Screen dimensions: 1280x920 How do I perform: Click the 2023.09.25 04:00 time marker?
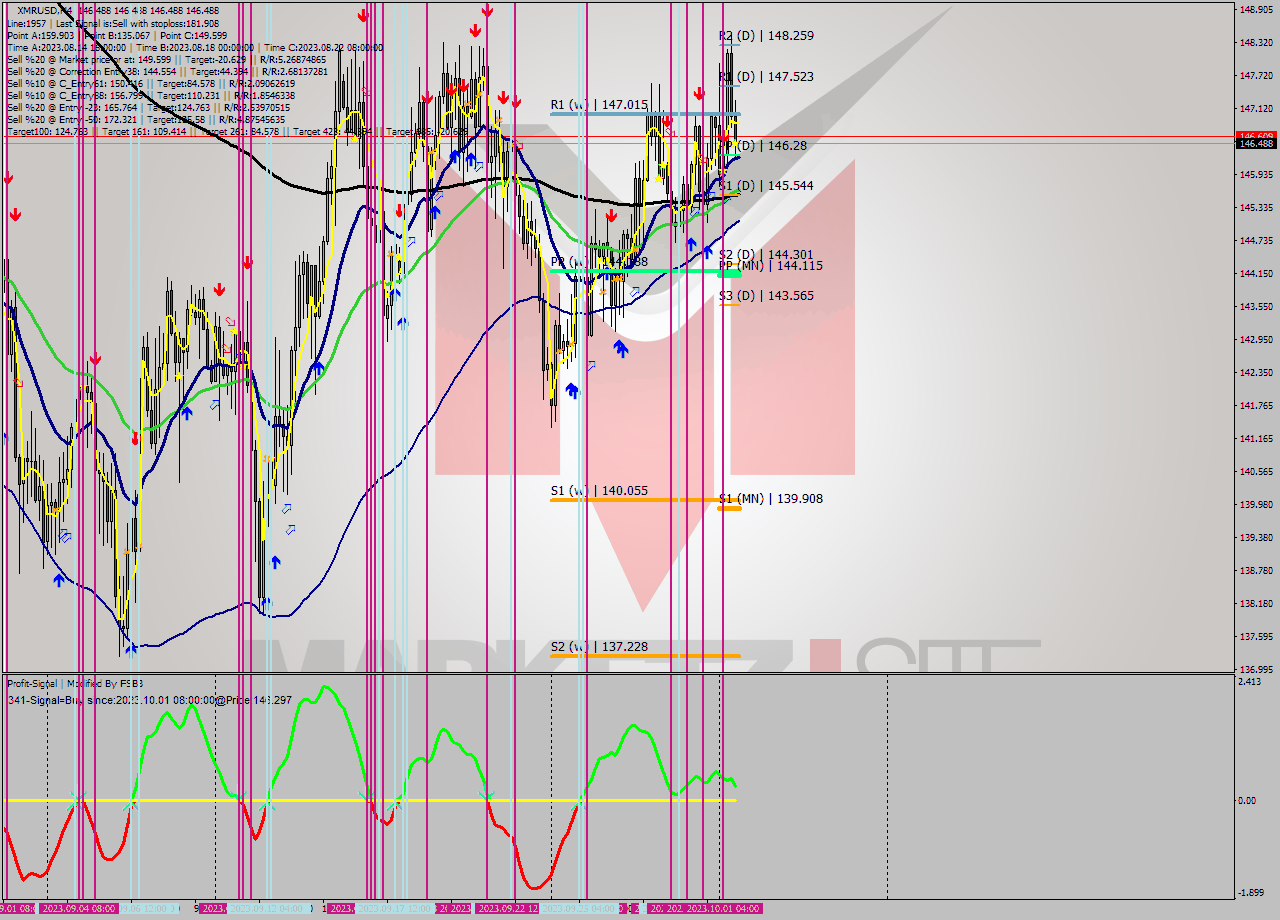(580, 908)
